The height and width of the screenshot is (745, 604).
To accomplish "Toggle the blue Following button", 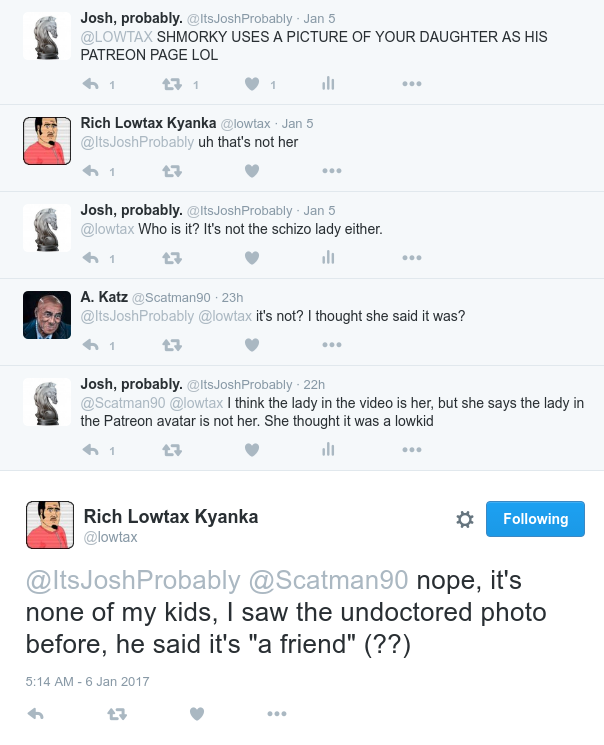I will [535, 519].
